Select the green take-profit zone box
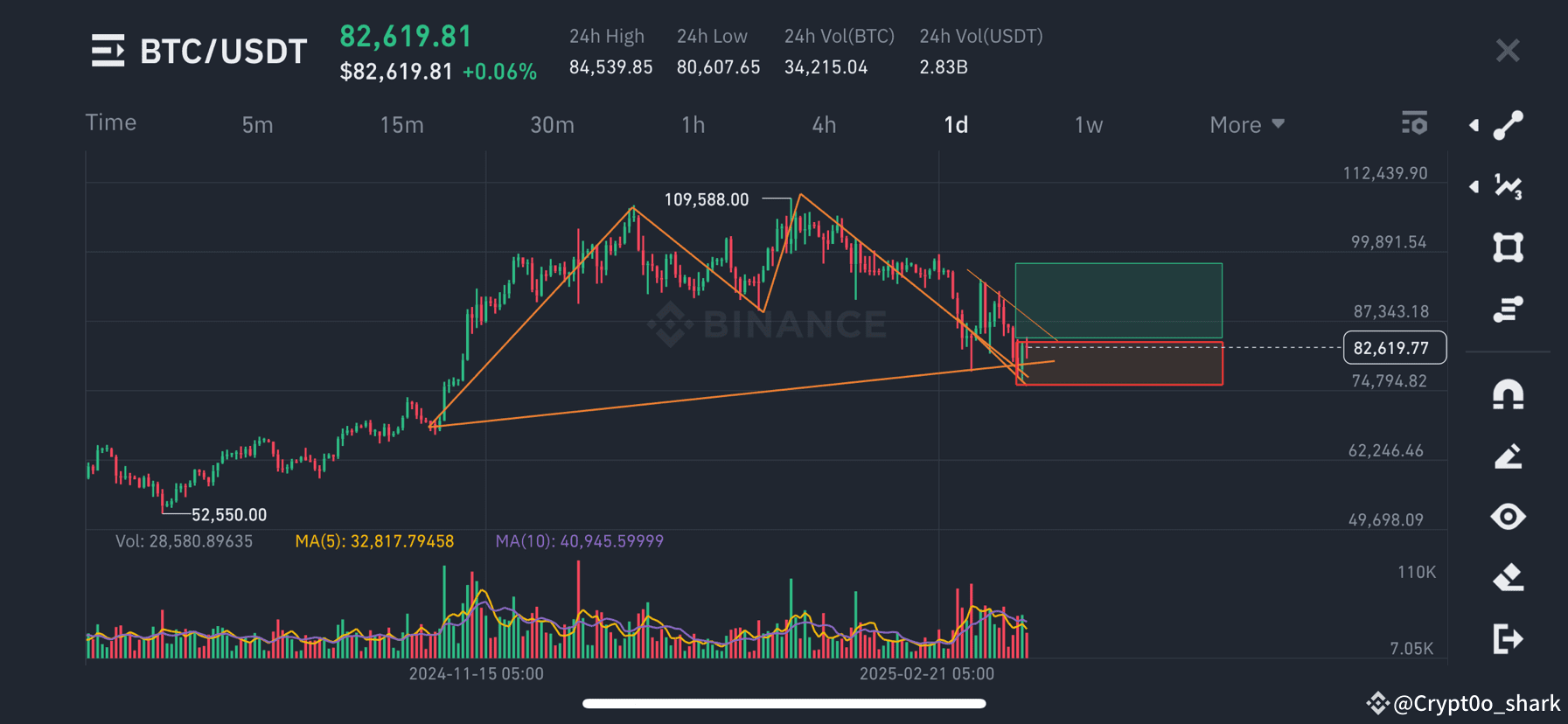1568x724 pixels. [x=1119, y=301]
